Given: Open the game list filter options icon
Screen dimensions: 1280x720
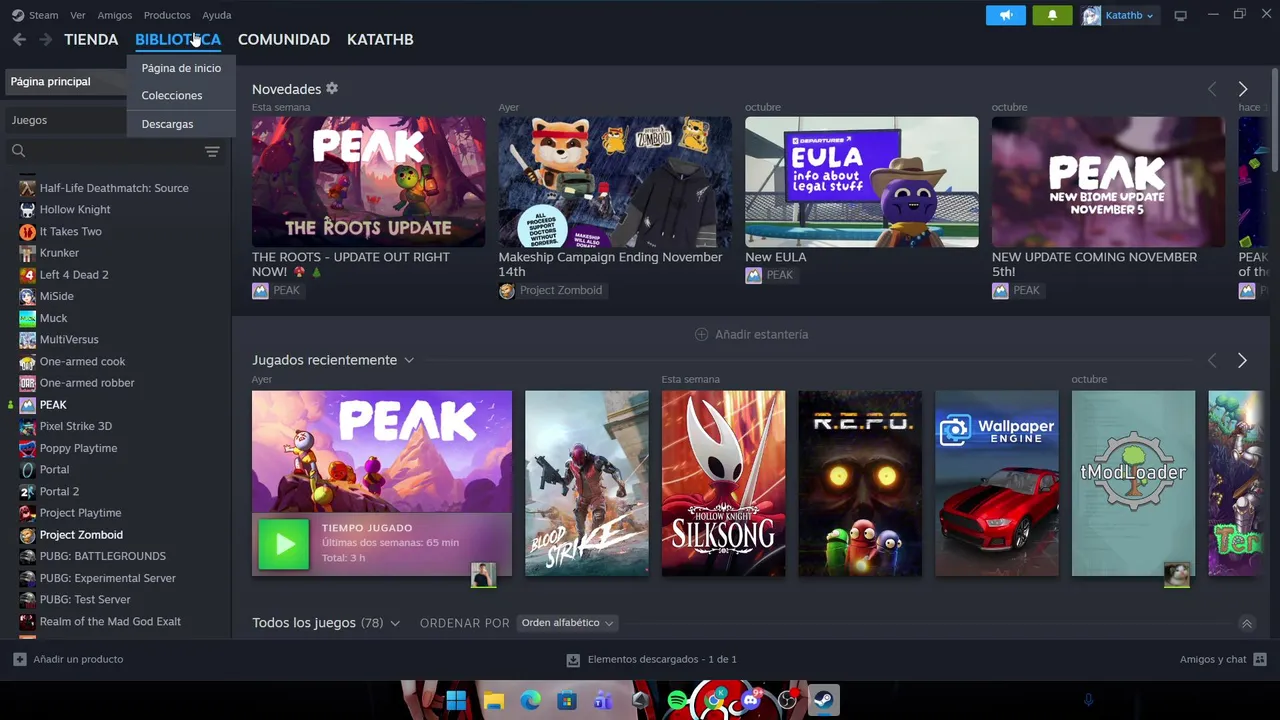Looking at the screenshot, I should [212, 151].
